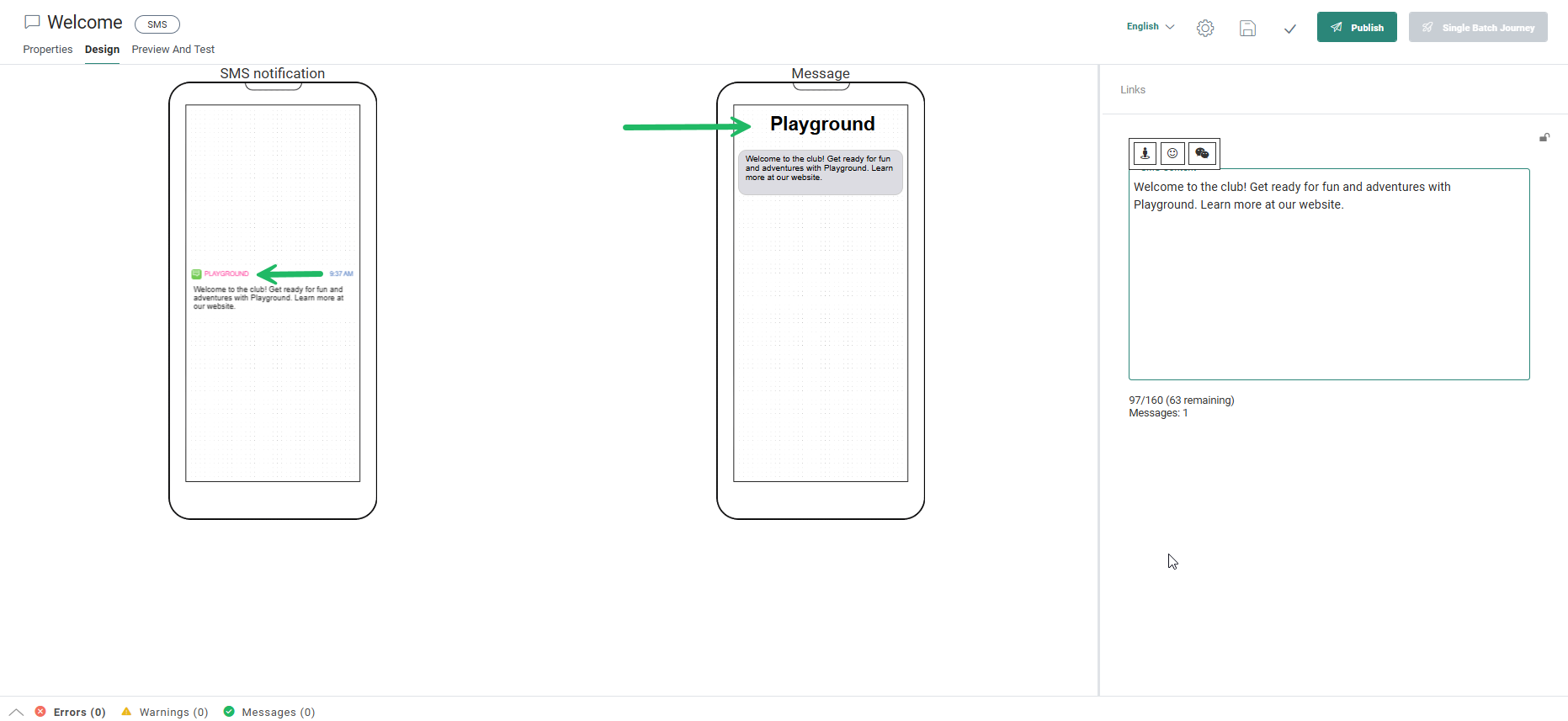Show the Messages (0) list
This screenshot has height=721, width=1568.
(x=279, y=713)
